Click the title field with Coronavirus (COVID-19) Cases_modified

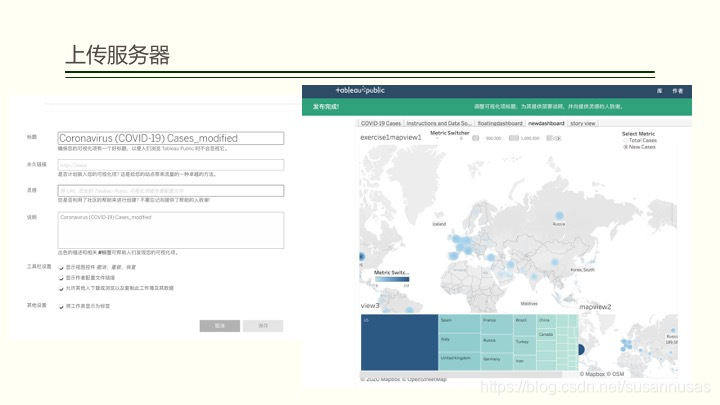tap(171, 138)
